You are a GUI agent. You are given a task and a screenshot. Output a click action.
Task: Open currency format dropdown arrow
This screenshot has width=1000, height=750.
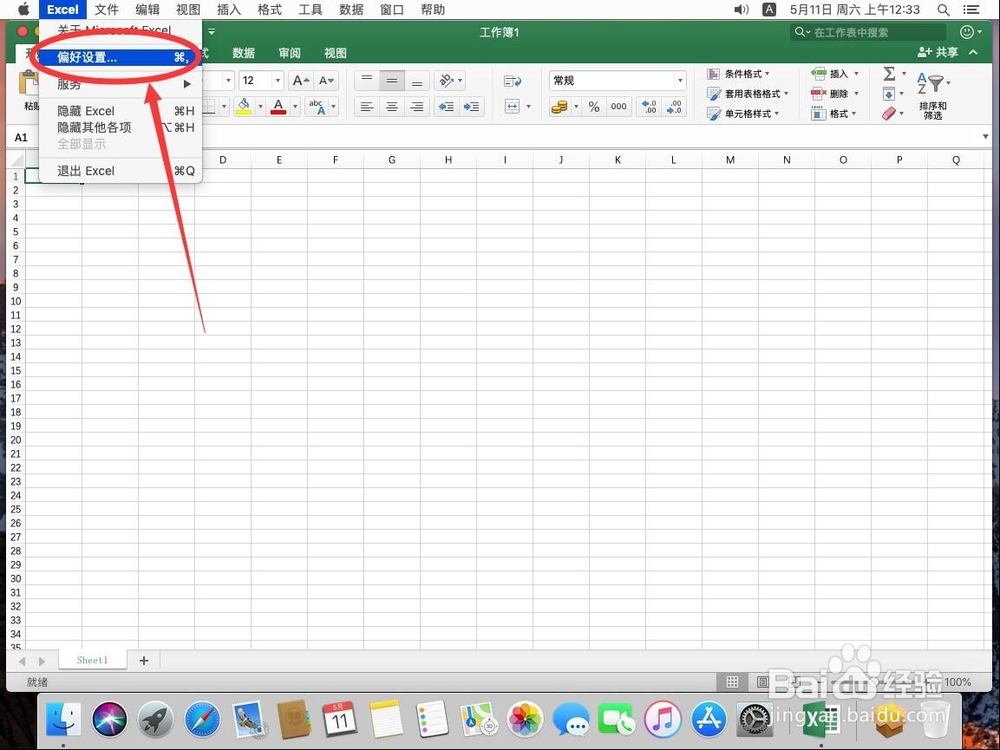click(x=576, y=107)
